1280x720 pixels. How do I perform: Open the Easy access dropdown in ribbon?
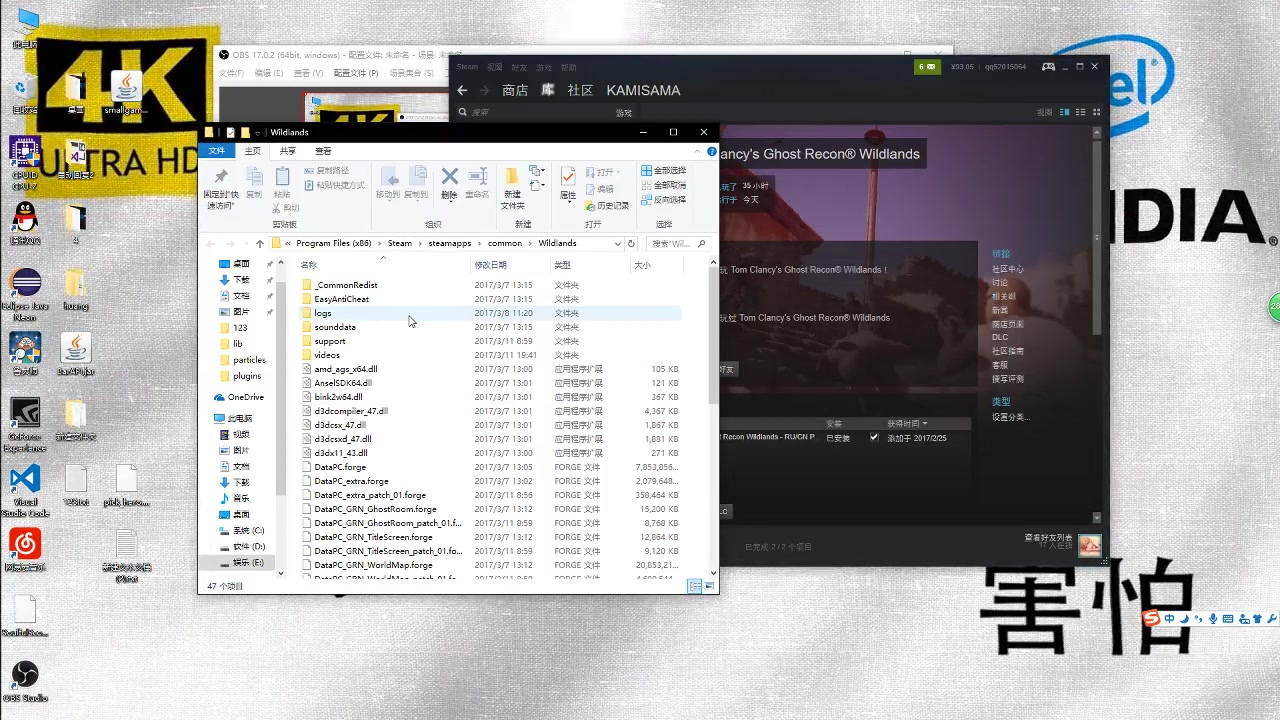coord(537,186)
